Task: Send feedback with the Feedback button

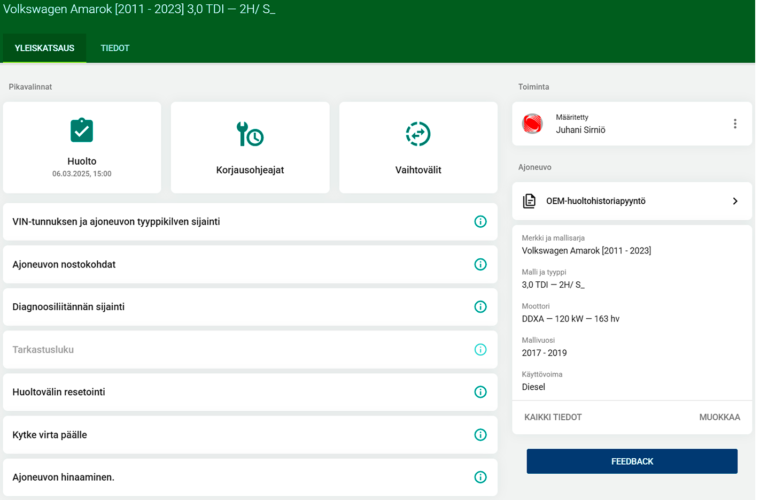Action: (632, 461)
